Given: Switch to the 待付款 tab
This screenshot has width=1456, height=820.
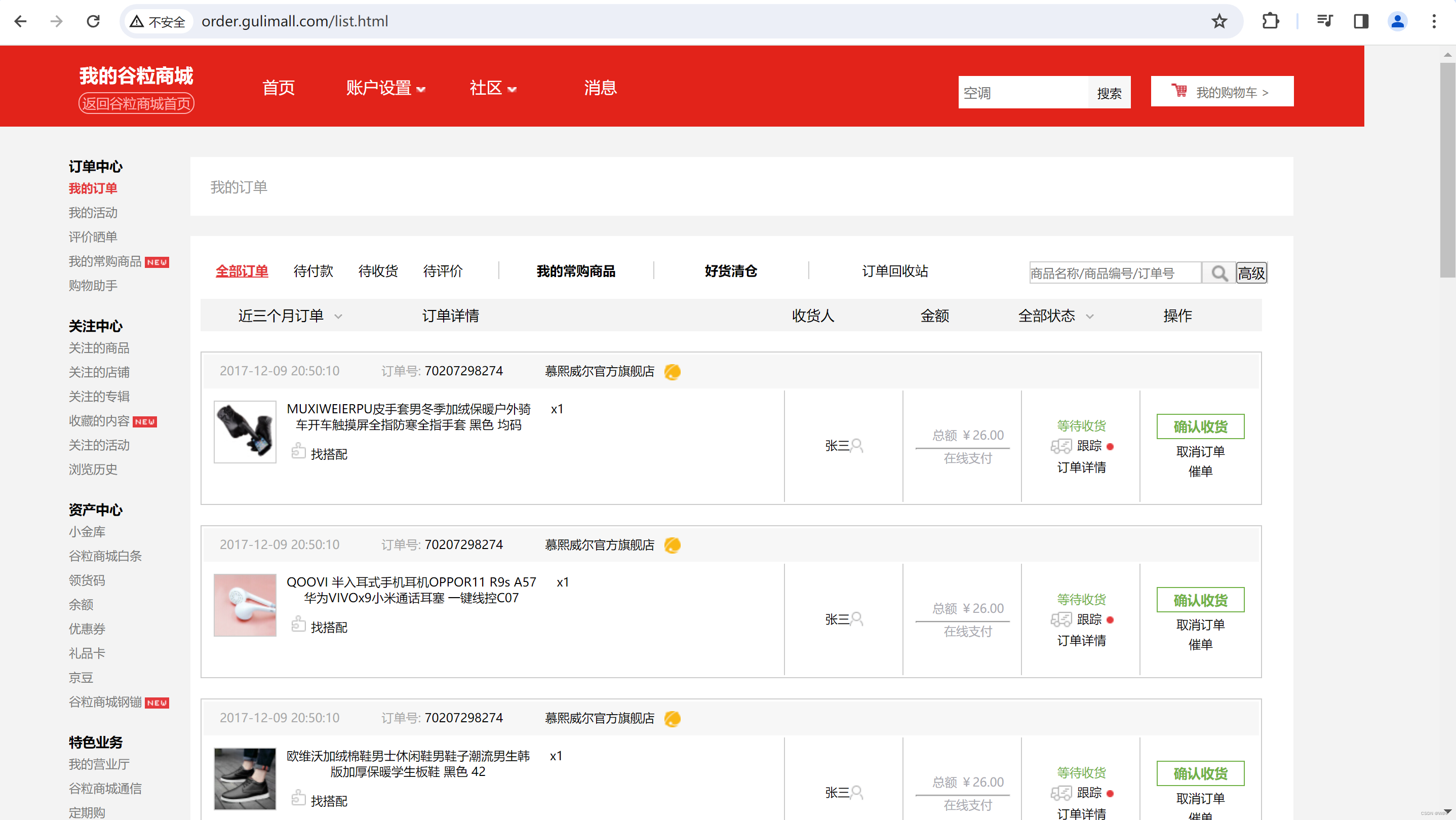Looking at the screenshot, I should pyautogui.click(x=313, y=271).
